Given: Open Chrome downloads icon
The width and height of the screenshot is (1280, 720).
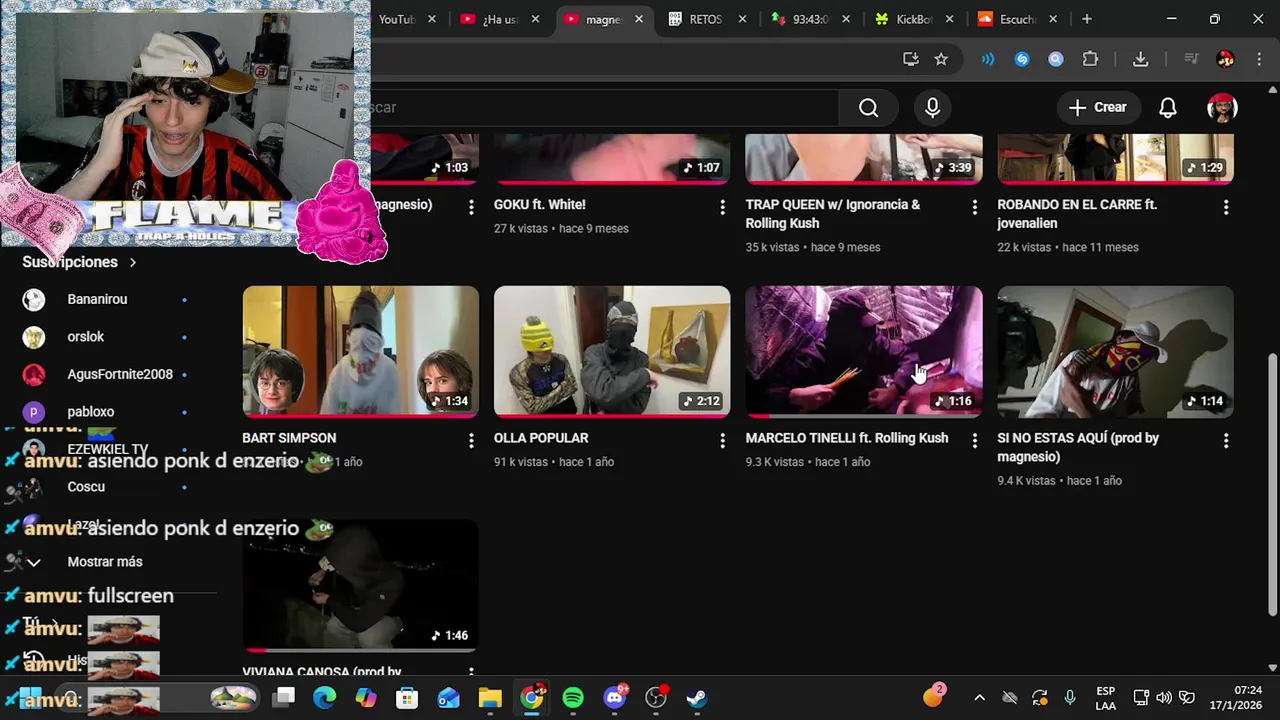Looking at the screenshot, I should coord(1140,59).
